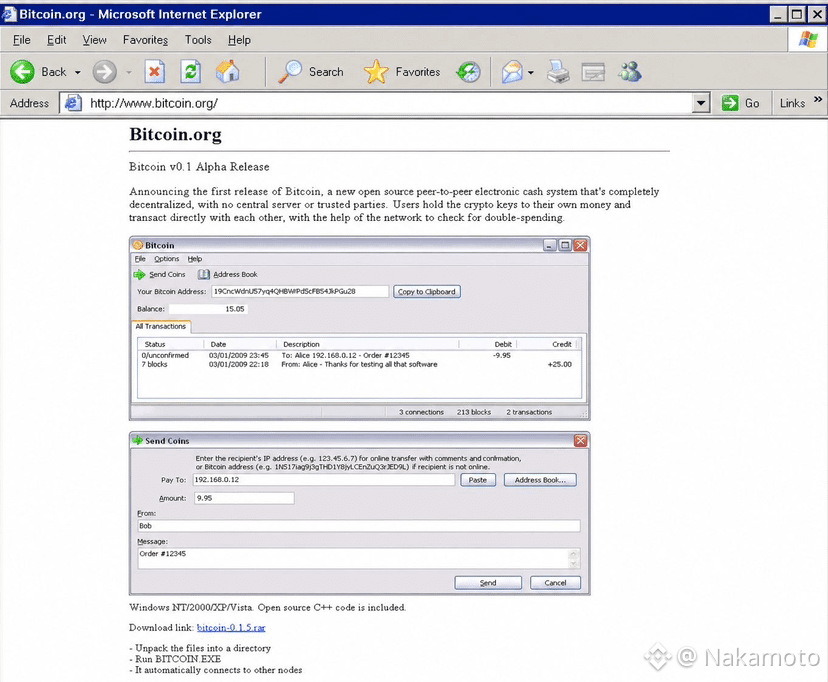This screenshot has height=682, width=828.
Task: Click '2 transactions' in Bitcoin status bar
Action: pos(529,412)
